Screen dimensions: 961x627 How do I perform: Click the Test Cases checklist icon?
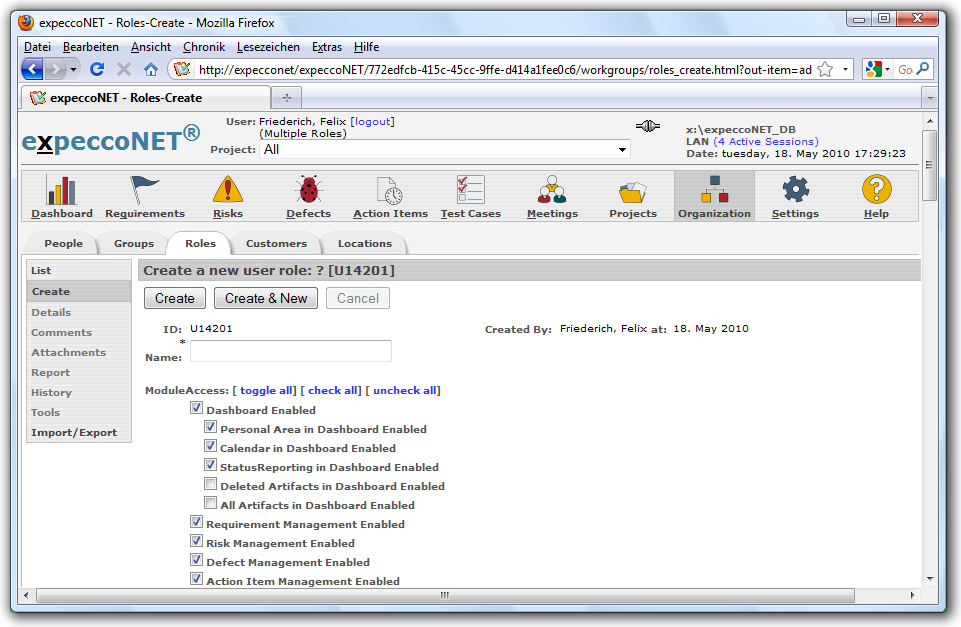click(x=470, y=190)
